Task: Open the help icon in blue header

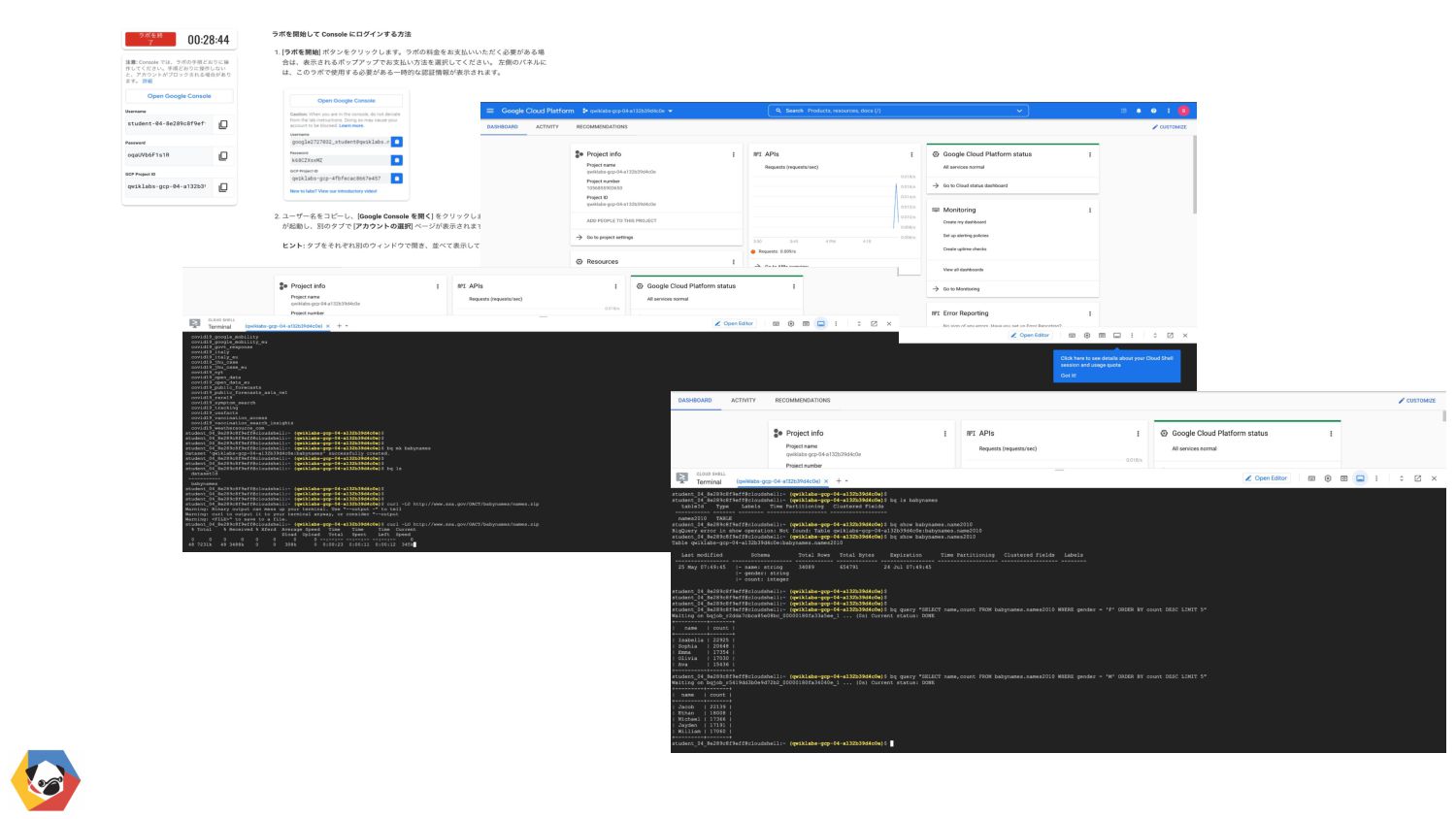Action: pyautogui.click(x=1153, y=111)
